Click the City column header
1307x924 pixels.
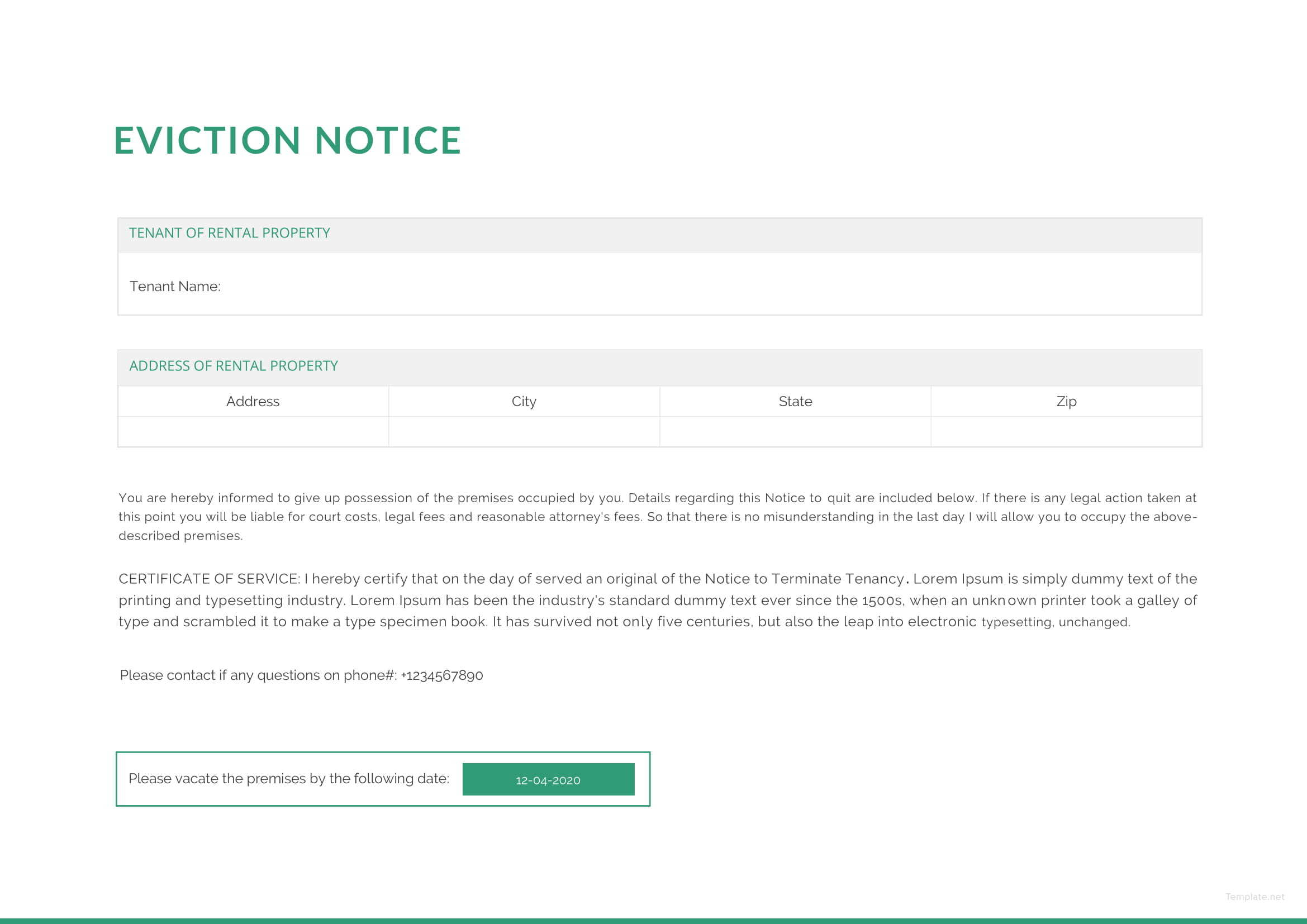coord(524,402)
